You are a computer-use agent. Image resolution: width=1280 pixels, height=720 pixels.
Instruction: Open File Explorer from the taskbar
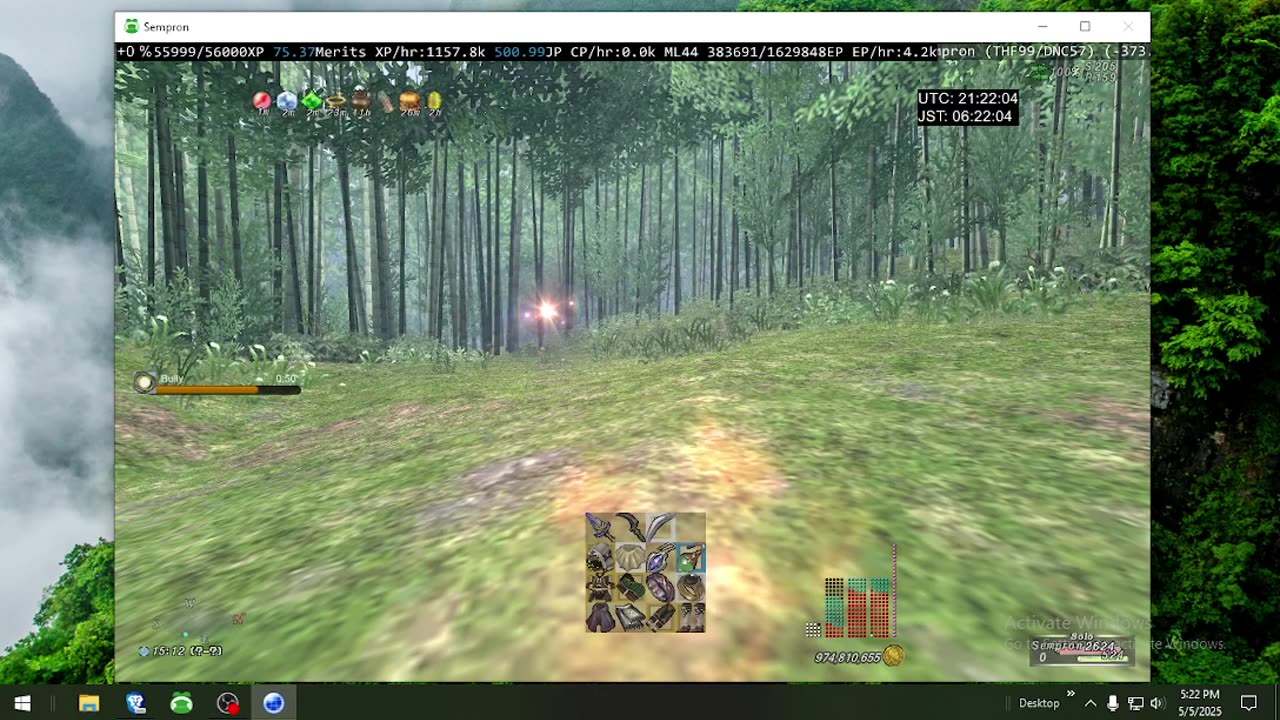click(x=89, y=703)
